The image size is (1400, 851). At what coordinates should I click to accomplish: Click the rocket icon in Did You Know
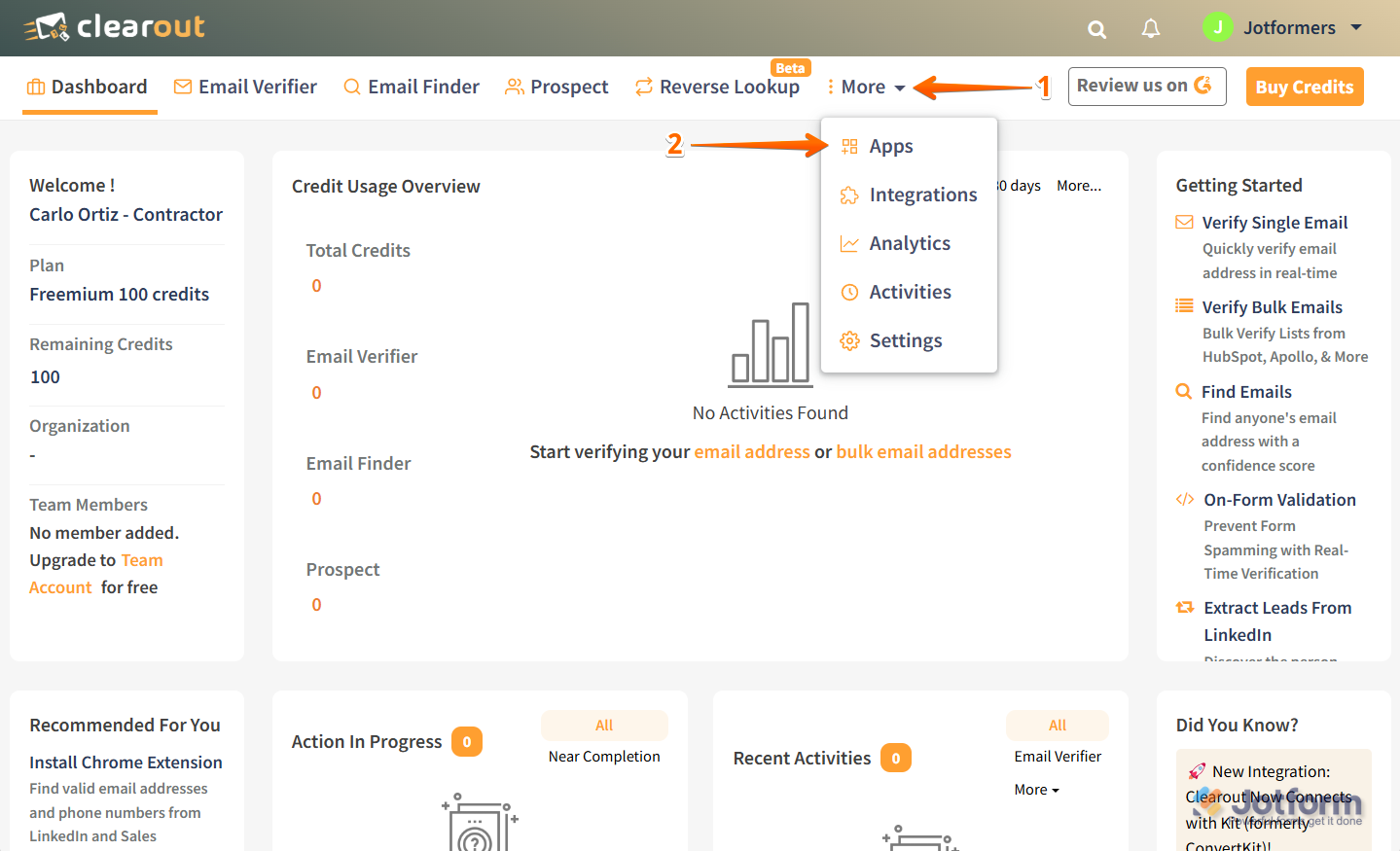coord(1196,772)
